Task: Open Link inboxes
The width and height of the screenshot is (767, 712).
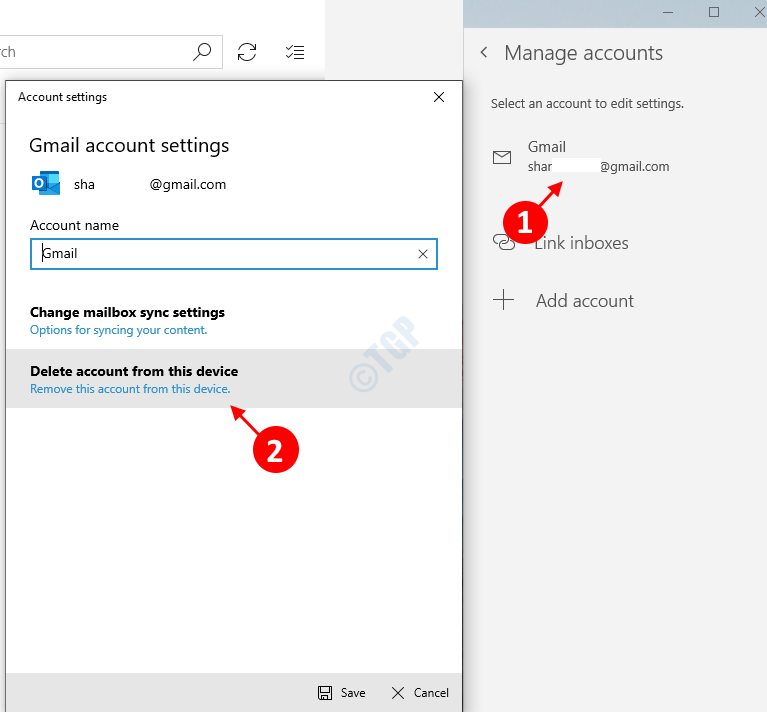Action: tap(561, 243)
